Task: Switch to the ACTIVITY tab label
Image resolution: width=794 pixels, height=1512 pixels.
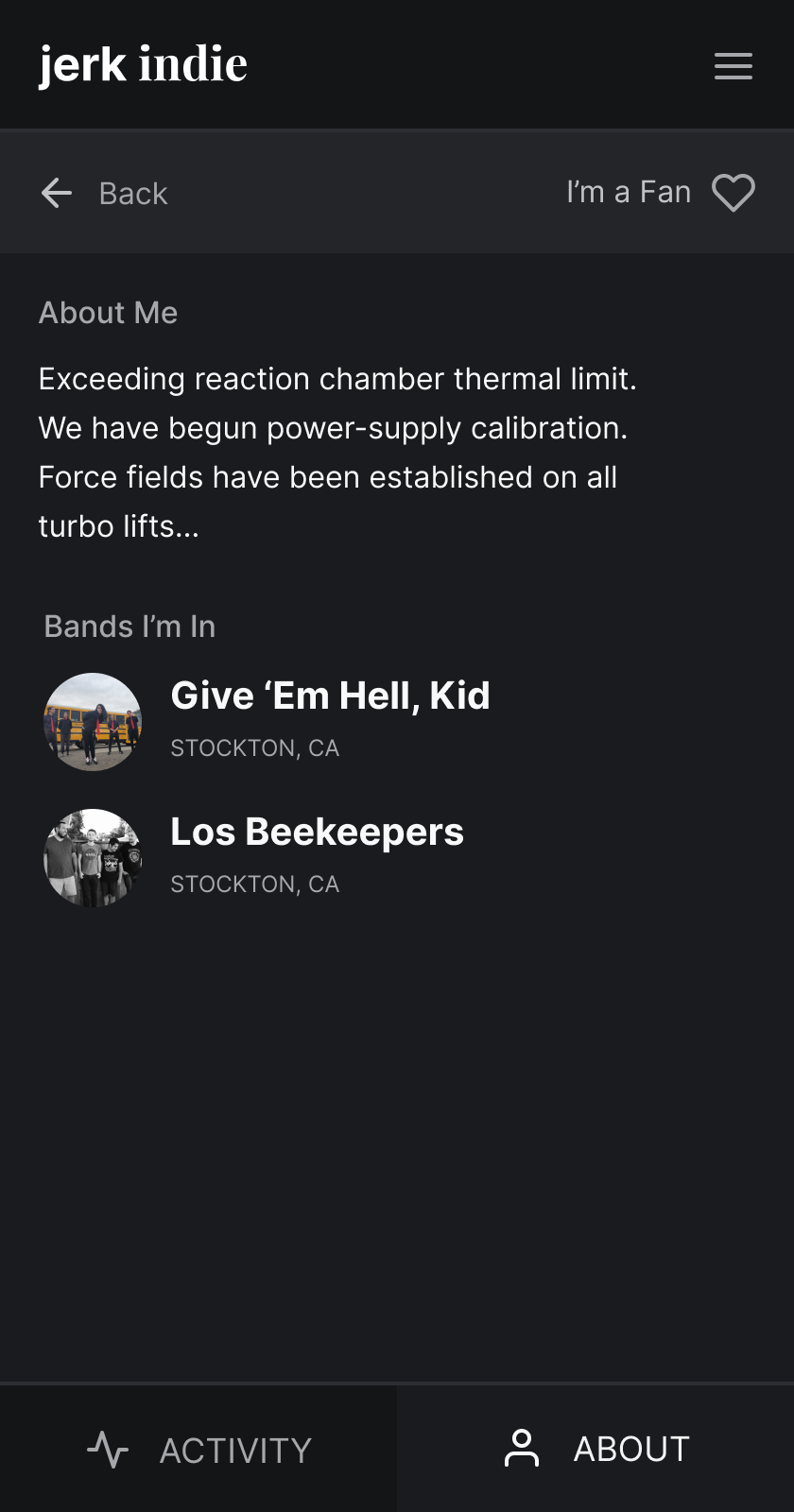Action: [x=235, y=1451]
